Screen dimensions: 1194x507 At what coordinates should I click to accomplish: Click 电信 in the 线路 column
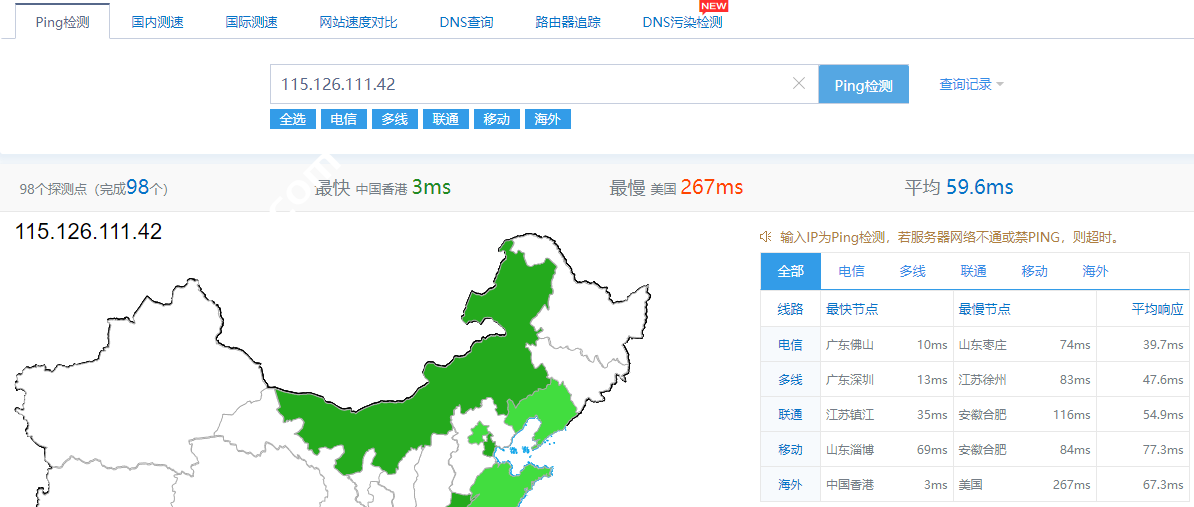coord(790,345)
